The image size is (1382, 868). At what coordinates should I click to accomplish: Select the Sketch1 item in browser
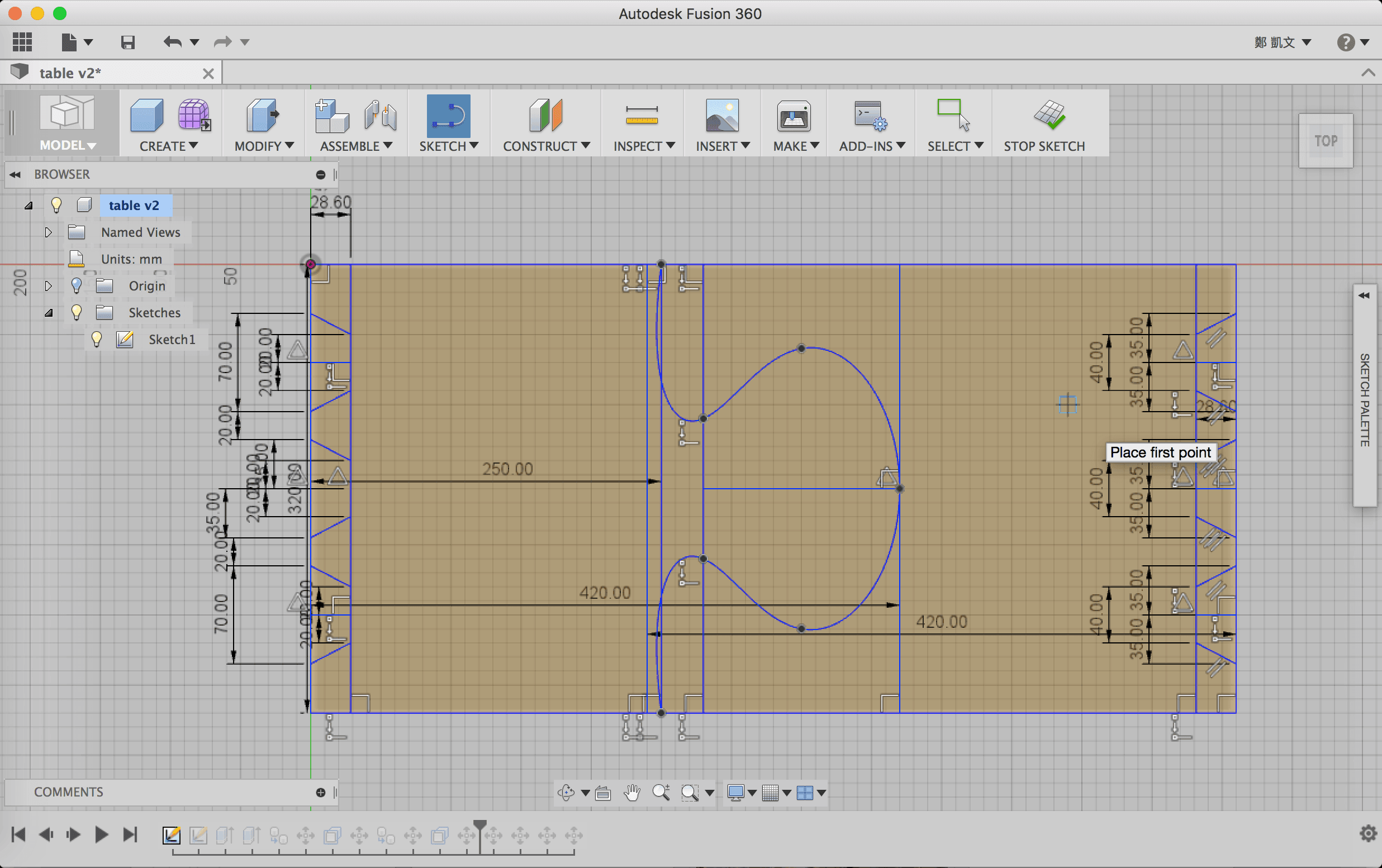pyautogui.click(x=172, y=340)
